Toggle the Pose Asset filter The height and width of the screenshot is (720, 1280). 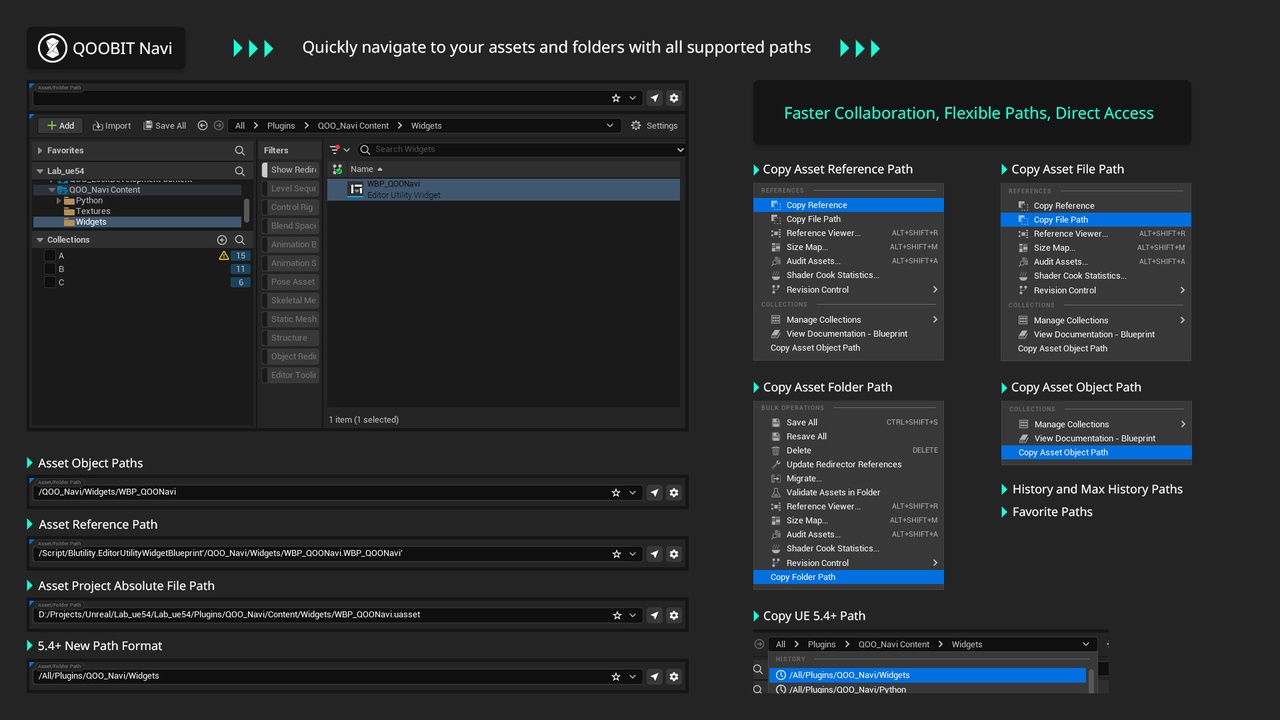point(290,282)
